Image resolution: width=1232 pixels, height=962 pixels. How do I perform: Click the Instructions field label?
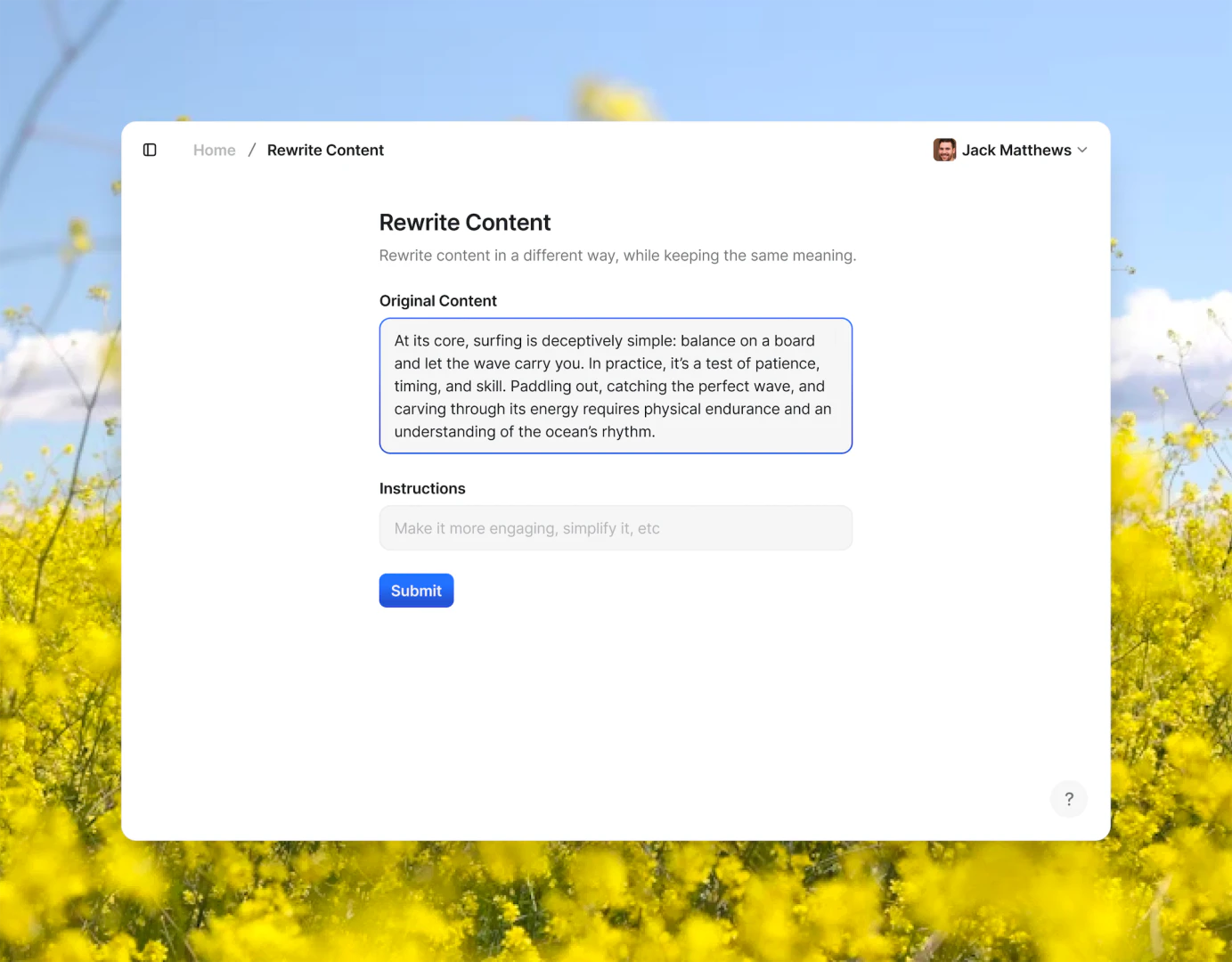422,488
